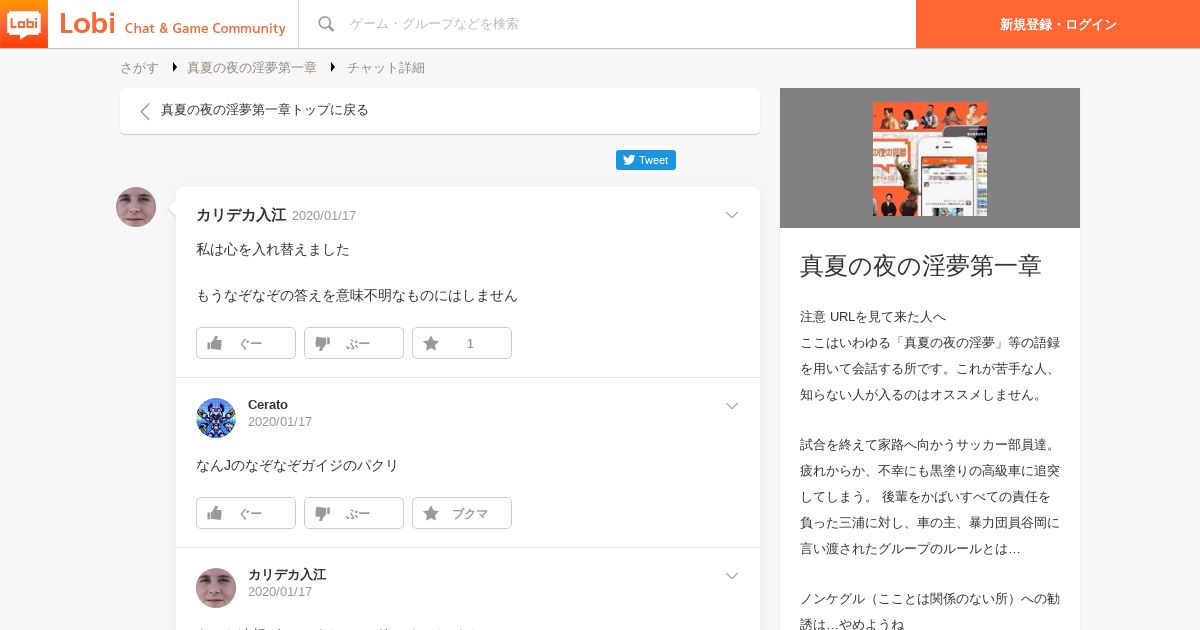1200x630 pixels.
Task: Click username Cerato
Action: [268, 405]
